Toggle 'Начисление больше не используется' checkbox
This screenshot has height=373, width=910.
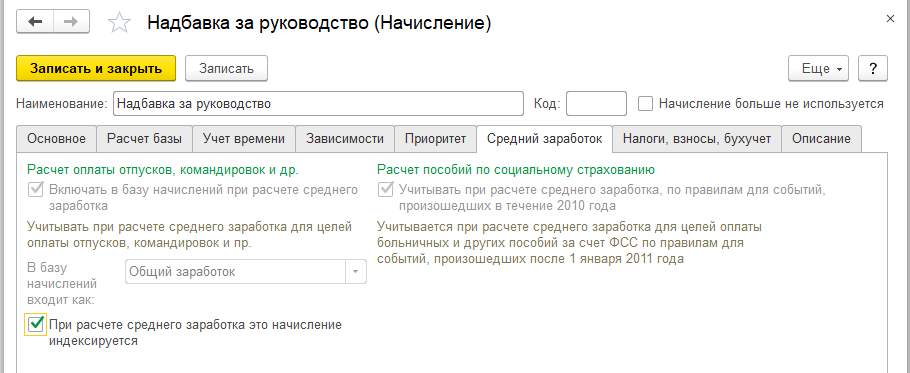click(645, 104)
